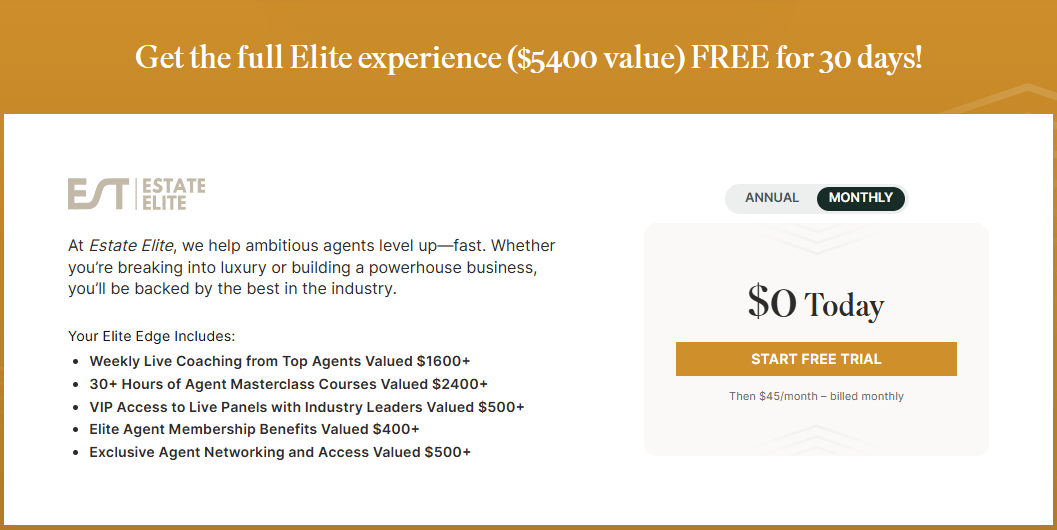Click 'FREE for 30 days!' in the headline
Screen dimensions: 1057x530
(x=806, y=58)
